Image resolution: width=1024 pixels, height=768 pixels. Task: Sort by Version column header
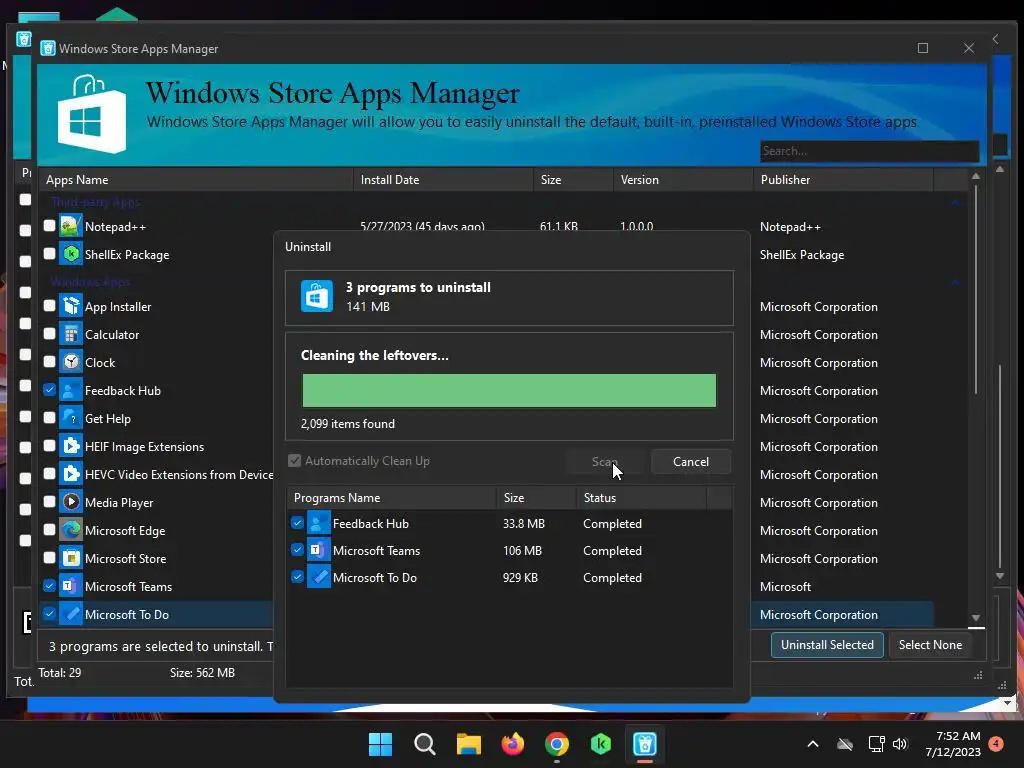coord(683,180)
